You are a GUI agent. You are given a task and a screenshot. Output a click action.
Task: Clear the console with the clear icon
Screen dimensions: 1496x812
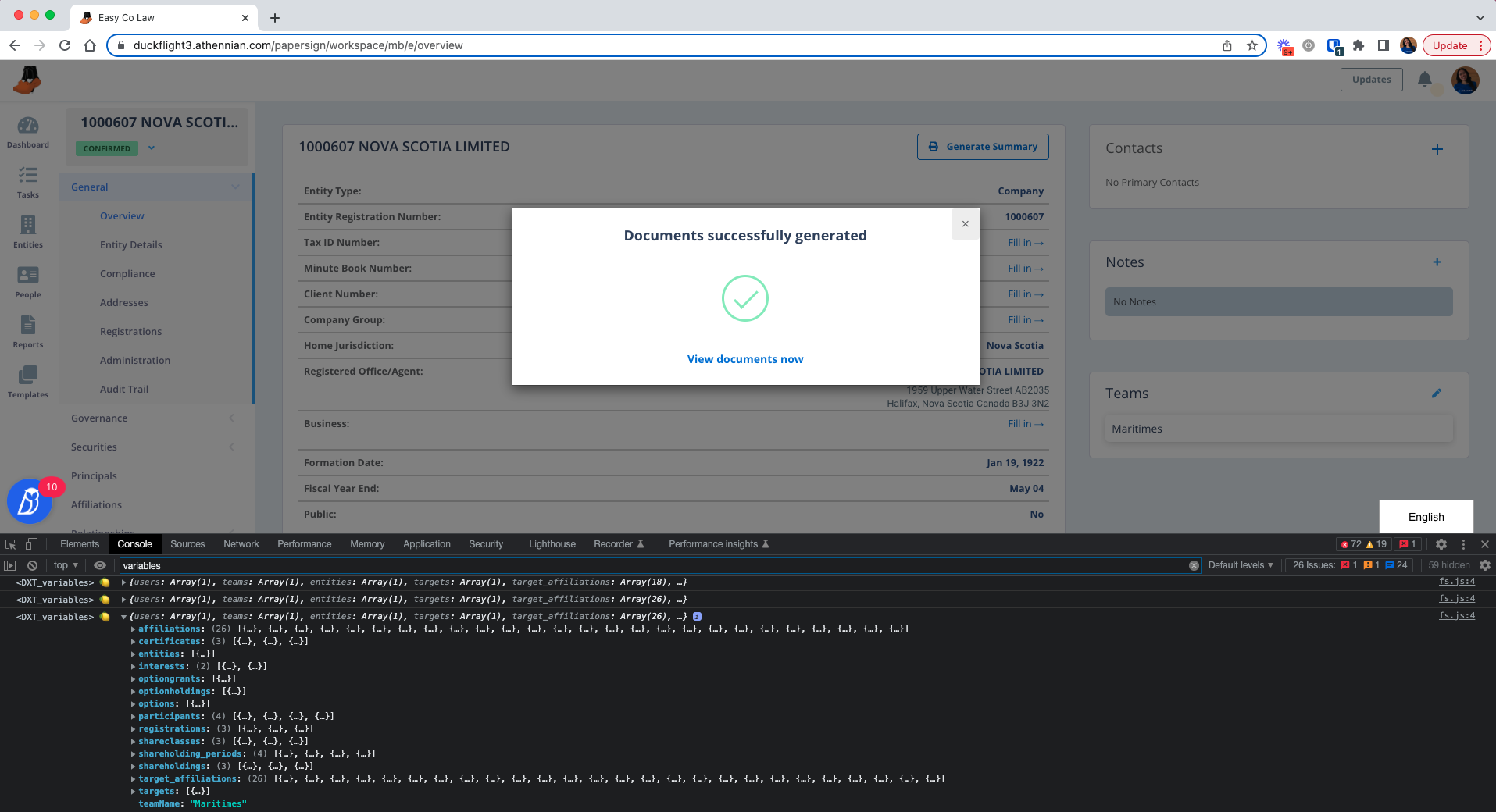coord(32,565)
